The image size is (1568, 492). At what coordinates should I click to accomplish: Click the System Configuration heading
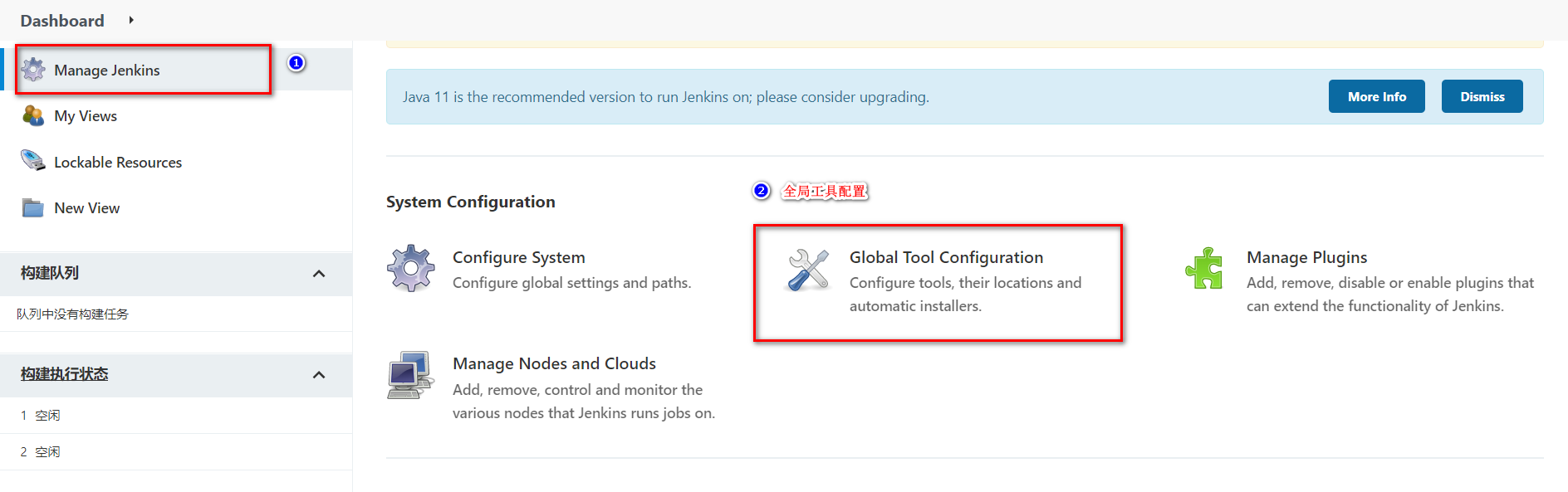pyautogui.click(x=471, y=202)
